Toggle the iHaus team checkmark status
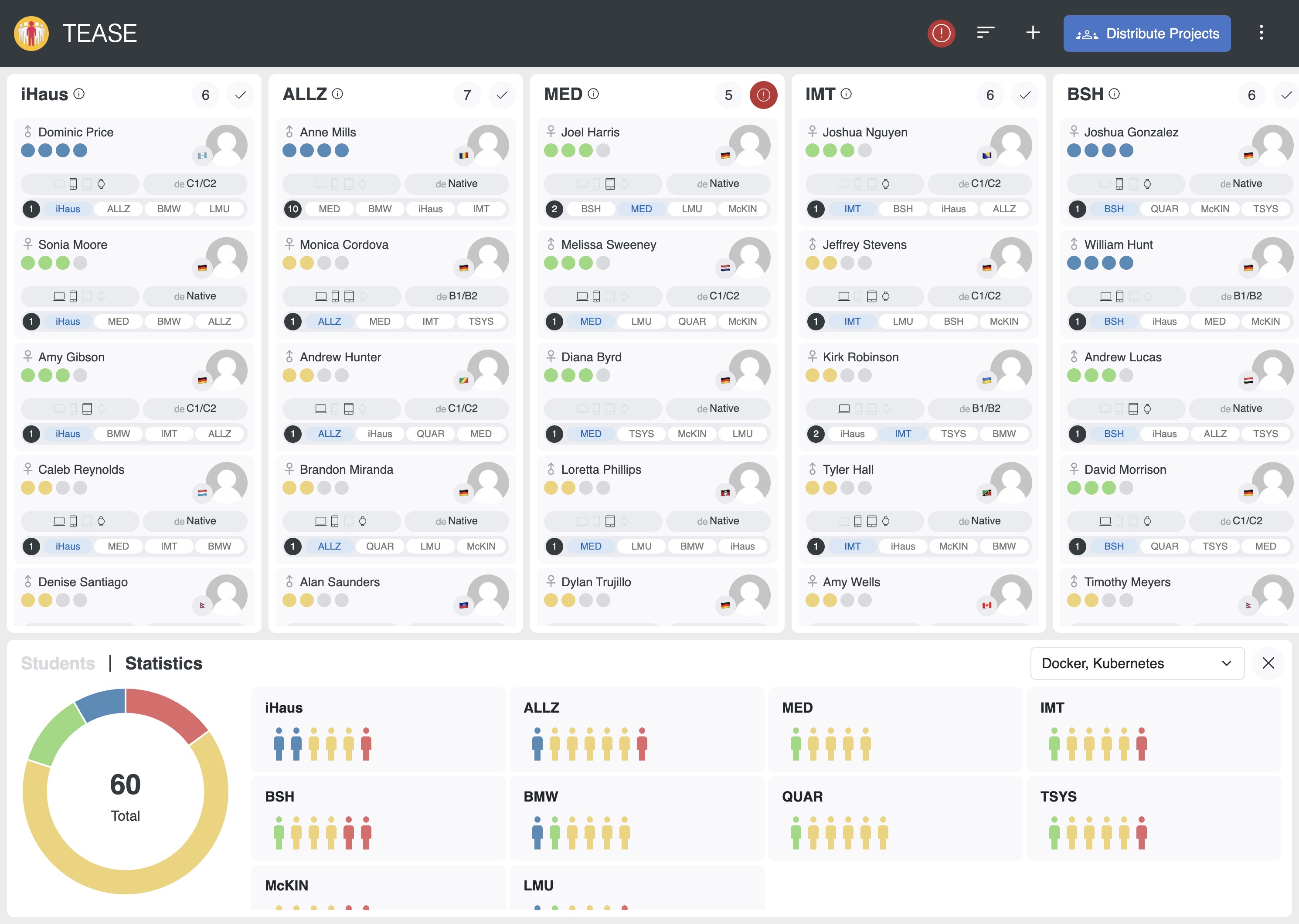 pos(240,95)
